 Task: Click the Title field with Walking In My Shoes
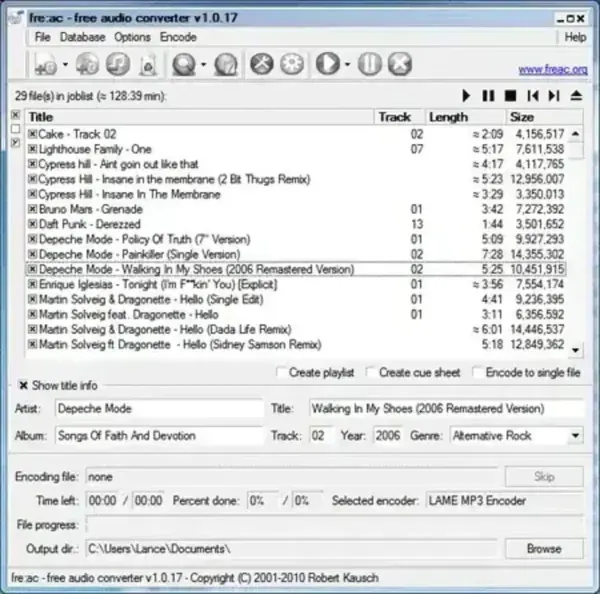pyautogui.click(x=447, y=408)
